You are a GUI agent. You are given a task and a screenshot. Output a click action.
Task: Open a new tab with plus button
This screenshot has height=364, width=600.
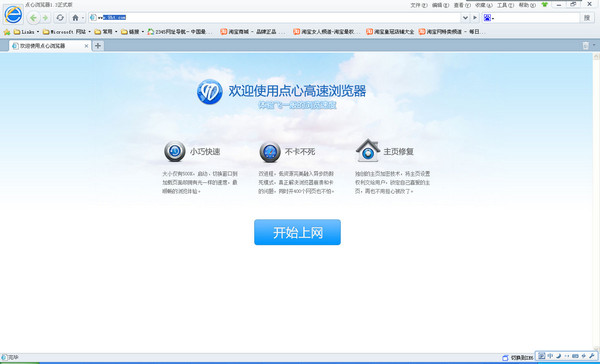(98, 46)
